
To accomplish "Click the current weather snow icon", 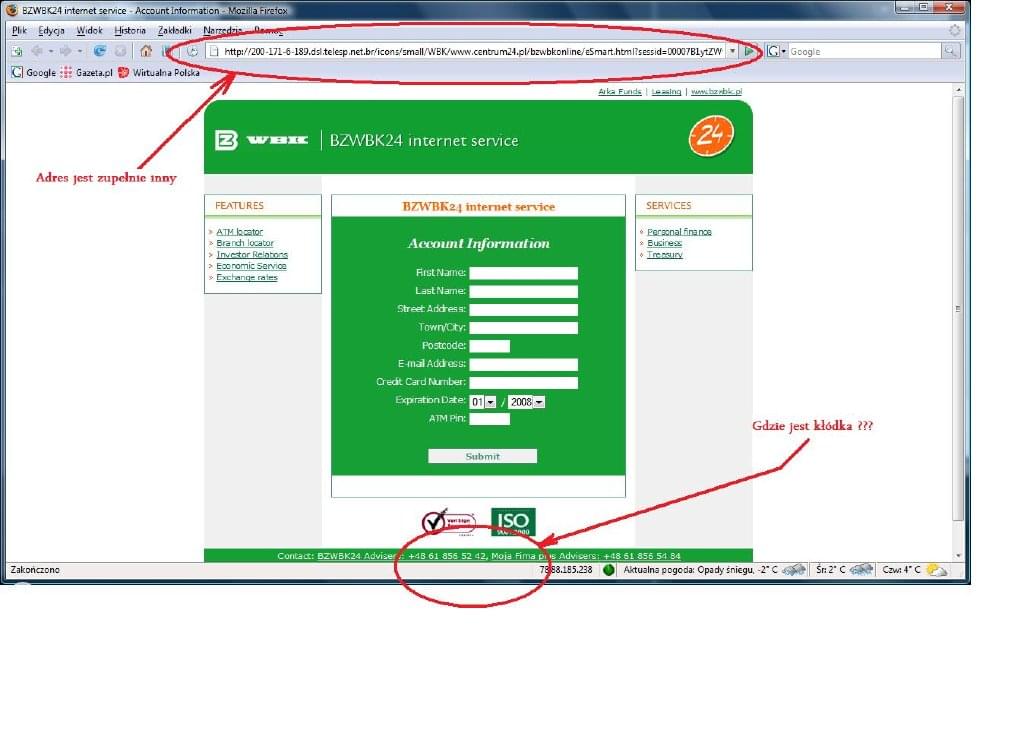I will tap(793, 570).
